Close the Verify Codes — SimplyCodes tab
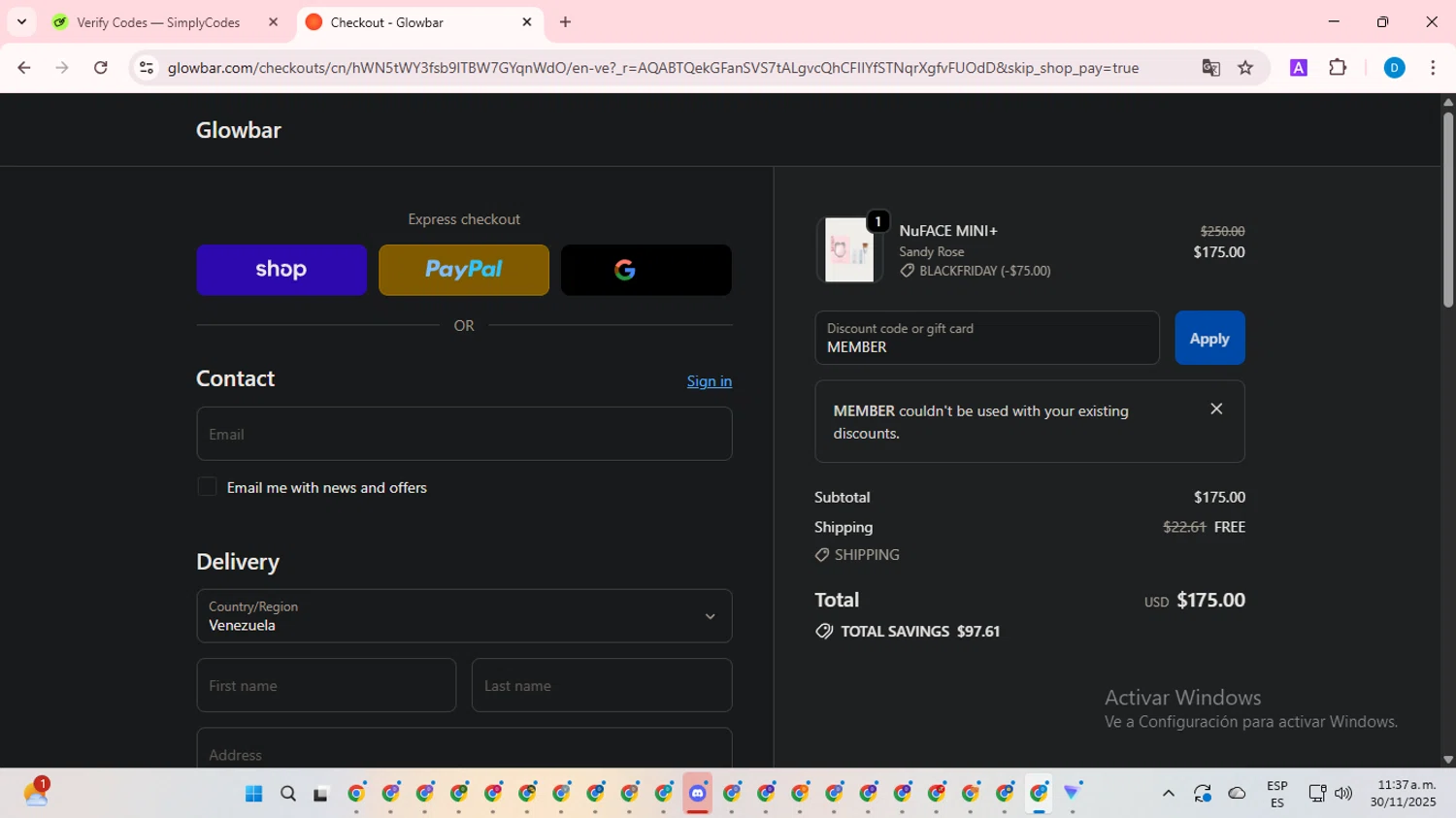The height and width of the screenshot is (818, 1456). click(x=273, y=22)
